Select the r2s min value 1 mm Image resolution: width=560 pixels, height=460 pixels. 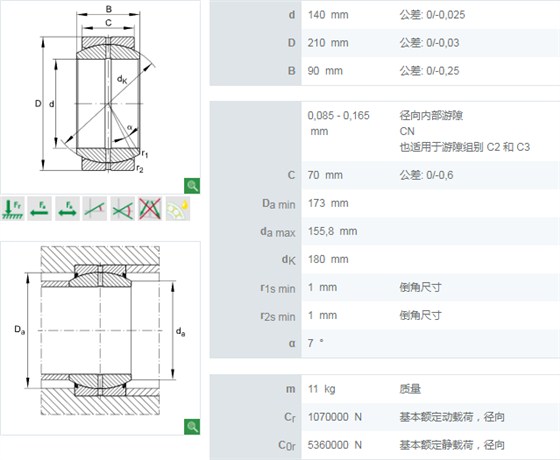(322, 315)
